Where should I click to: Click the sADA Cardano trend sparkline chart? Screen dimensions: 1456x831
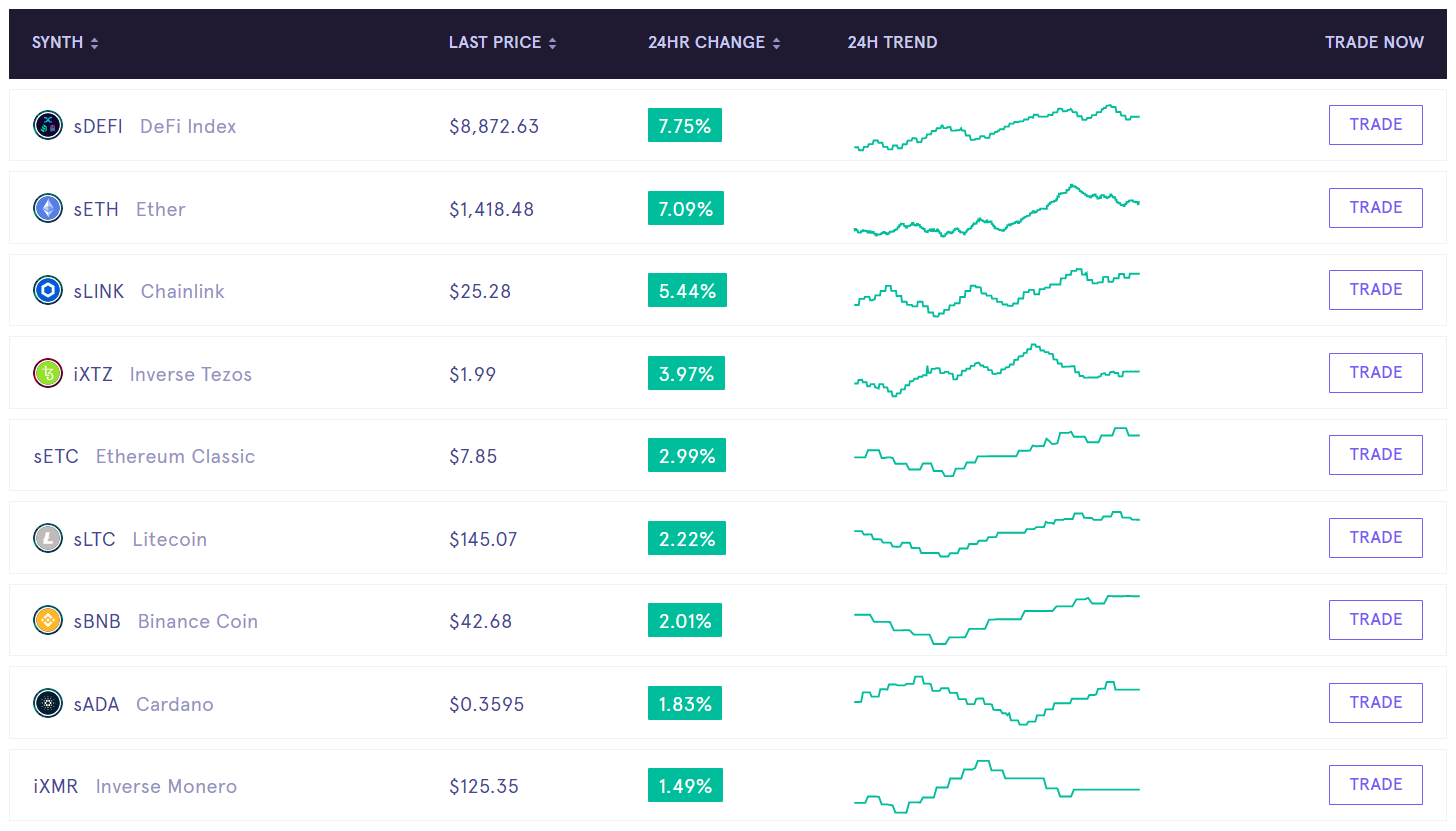click(996, 701)
